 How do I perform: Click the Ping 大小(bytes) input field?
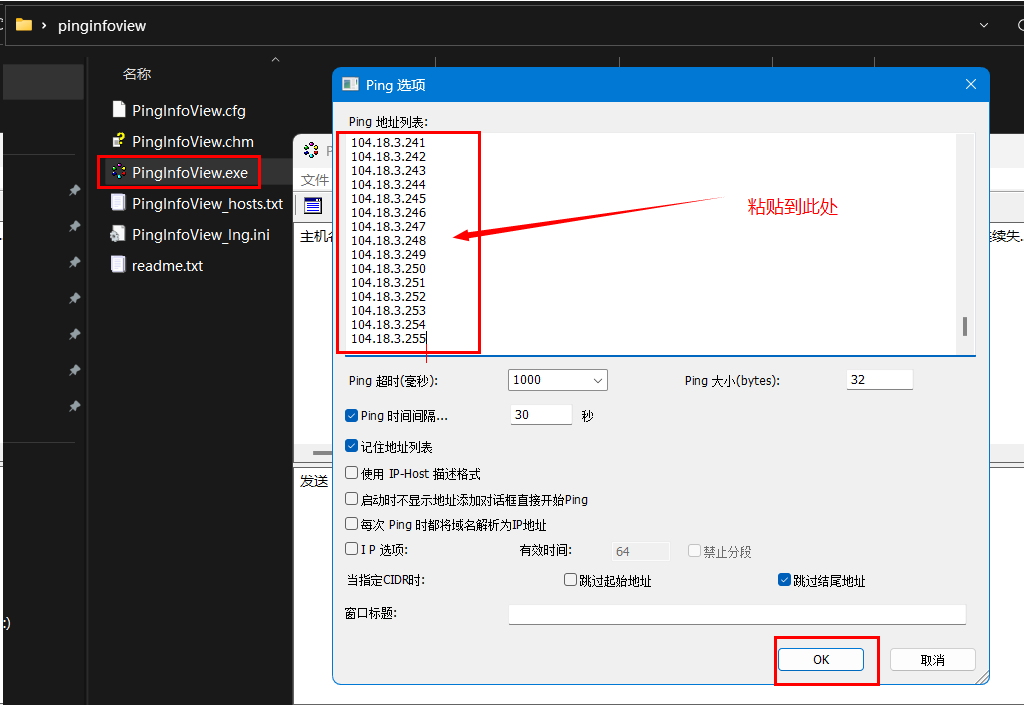click(x=879, y=380)
